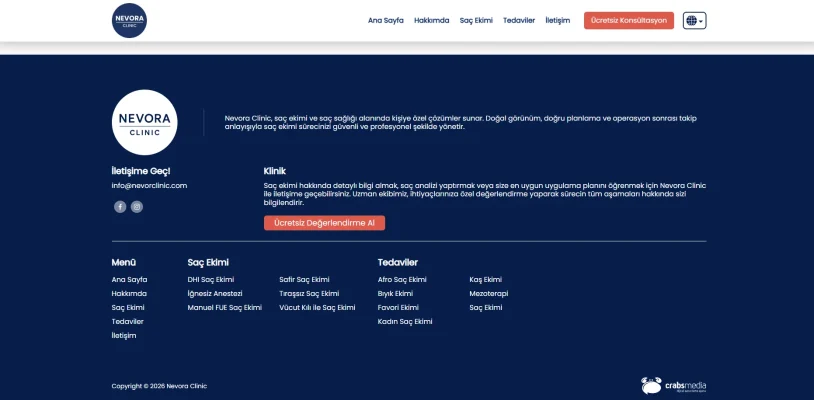814x400 pixels.
Task: Open the Vücut Kılı ile Saç Ekimi link
Action: pos(317,308)
